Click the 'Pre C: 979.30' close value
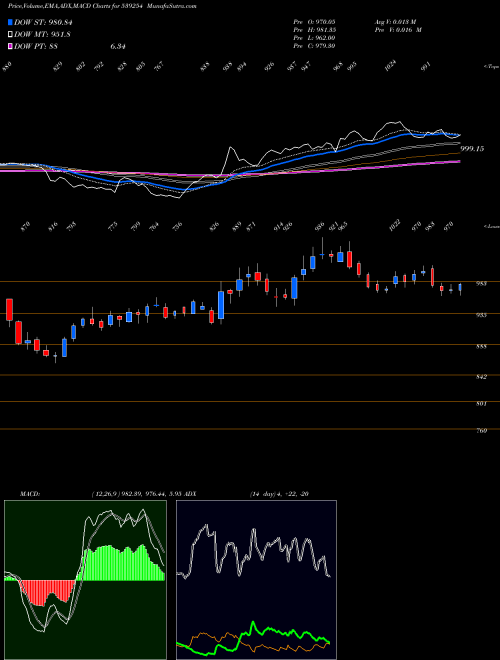This screenshot has height=660, width=500. 314,46
